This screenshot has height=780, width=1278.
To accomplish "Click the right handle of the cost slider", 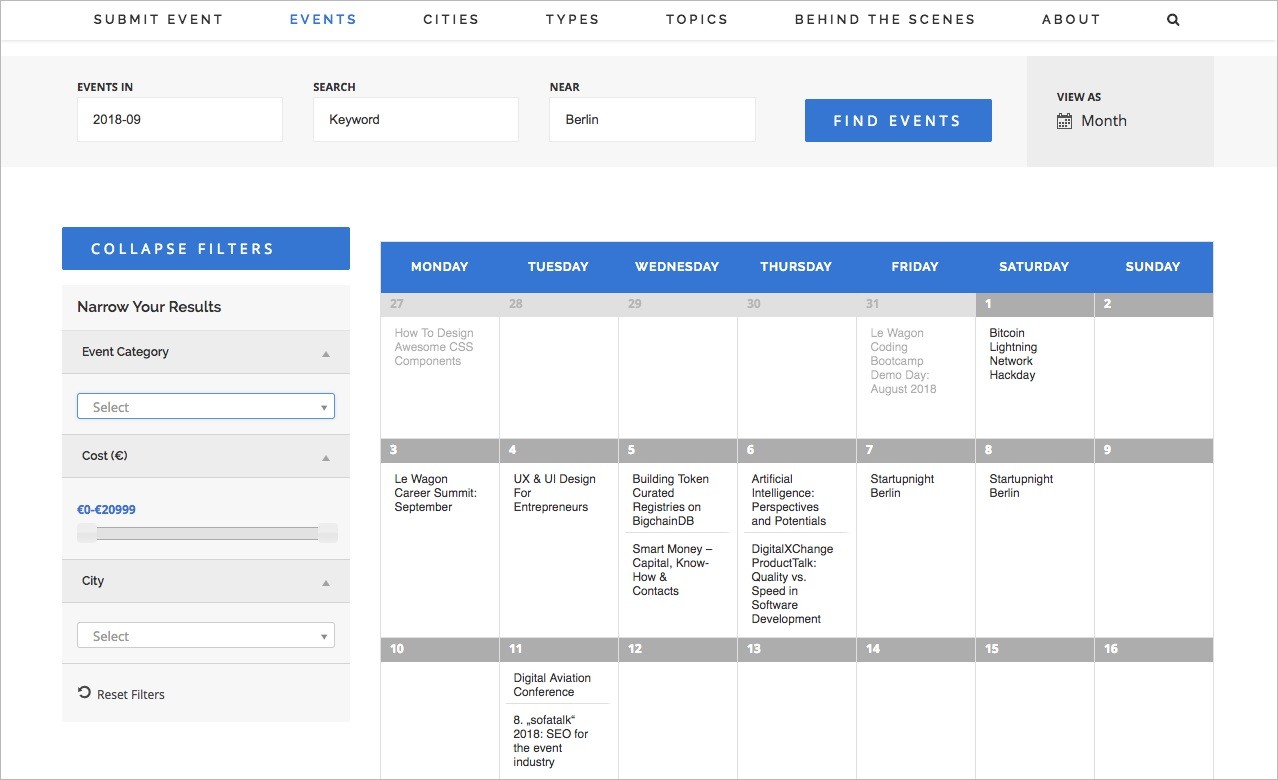I will pos(327,533).
